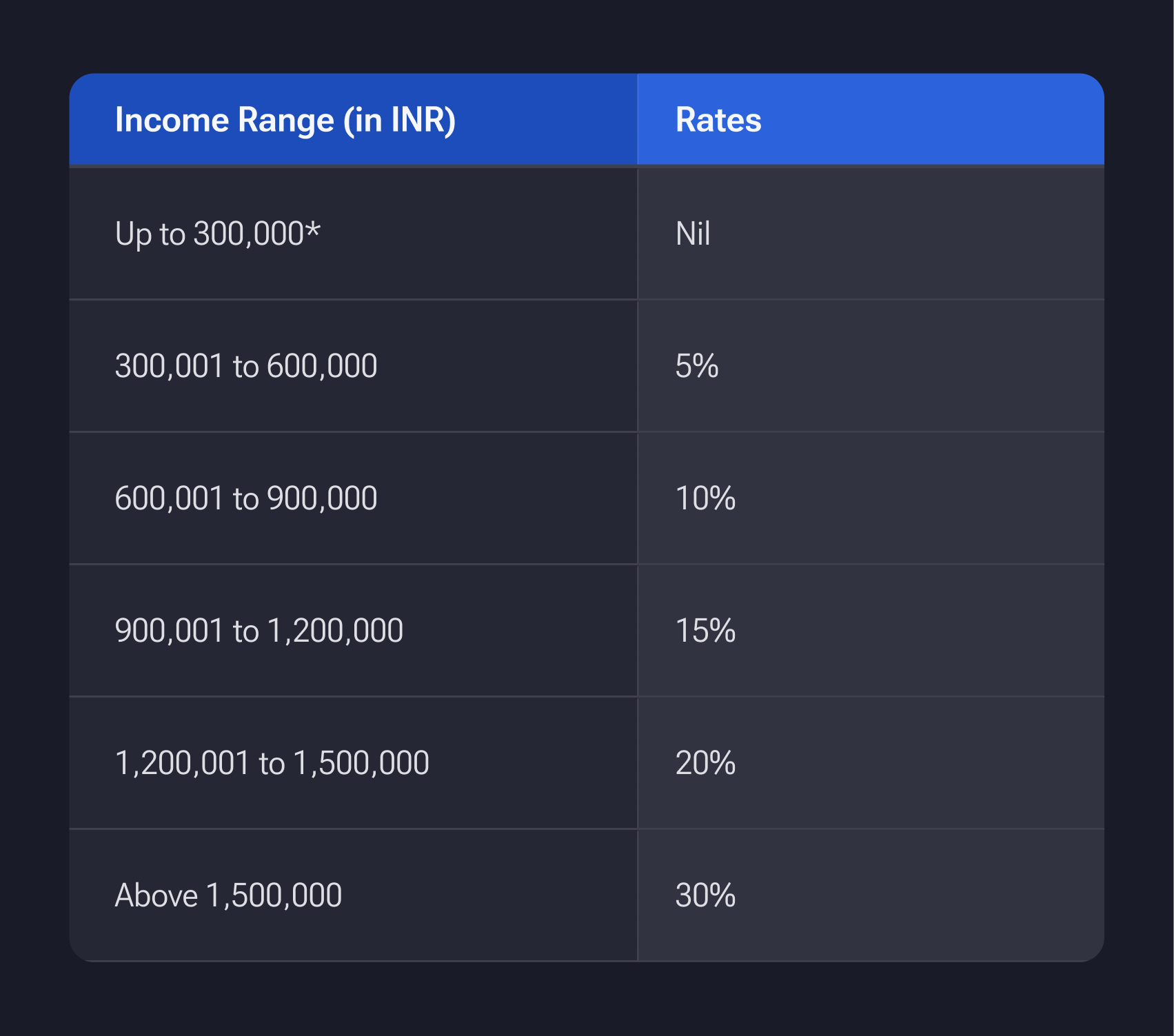Select the 900,001 to 1,200,000 range cell
This screenshot has height=1036, width=1174.
tap(259, 631)
